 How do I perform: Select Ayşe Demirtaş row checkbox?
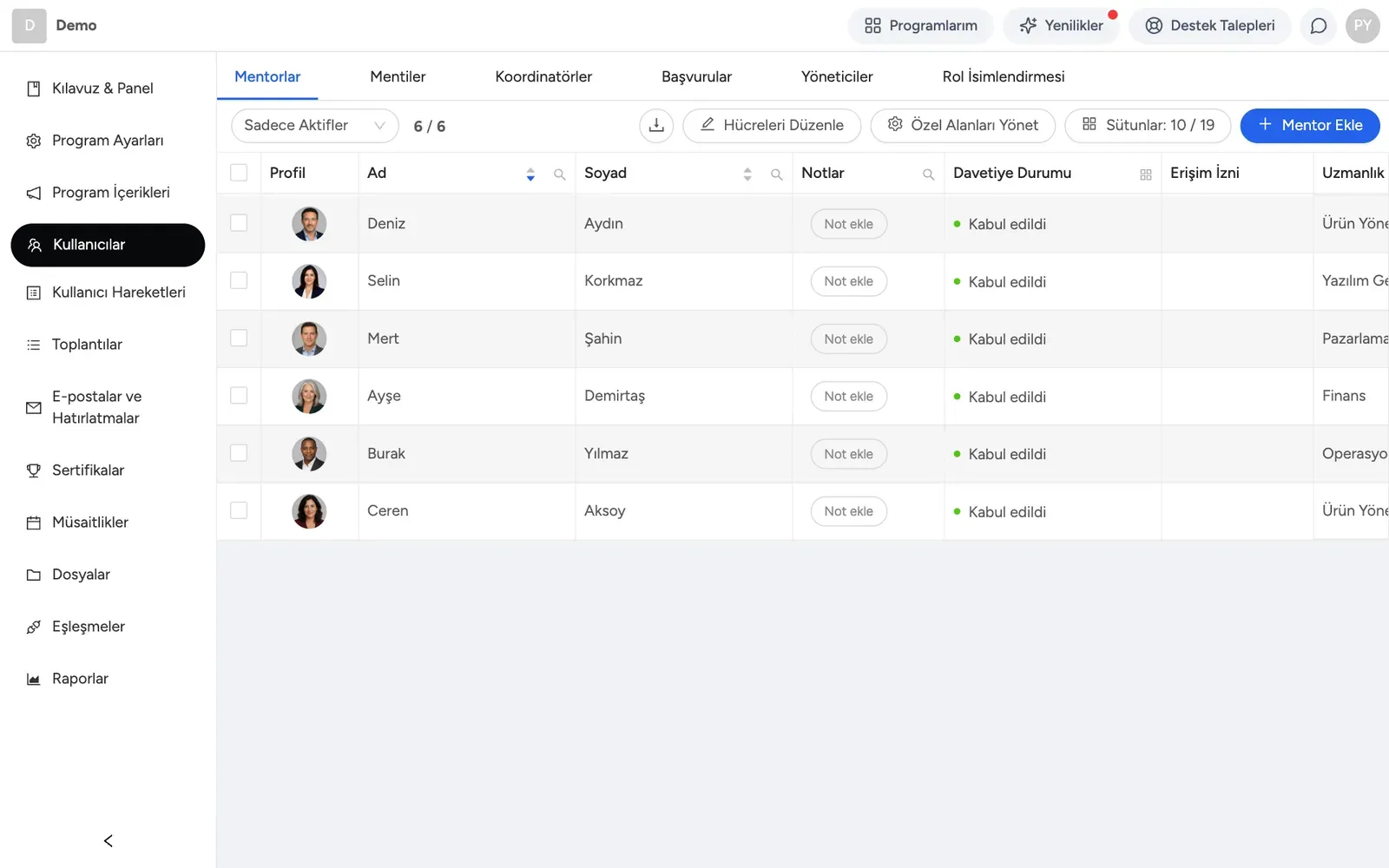click(239, 395)
